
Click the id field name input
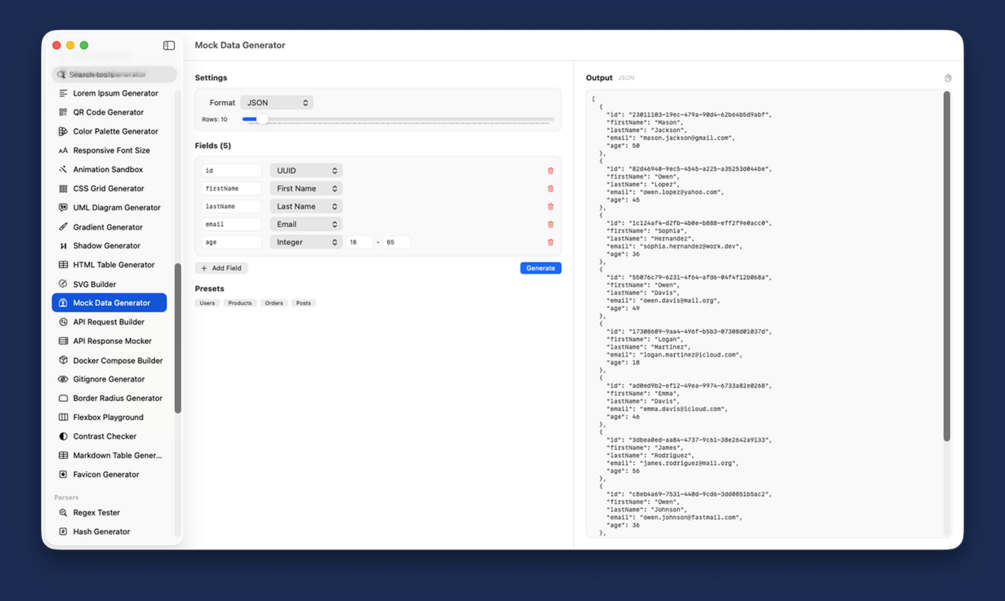(231, 170)
